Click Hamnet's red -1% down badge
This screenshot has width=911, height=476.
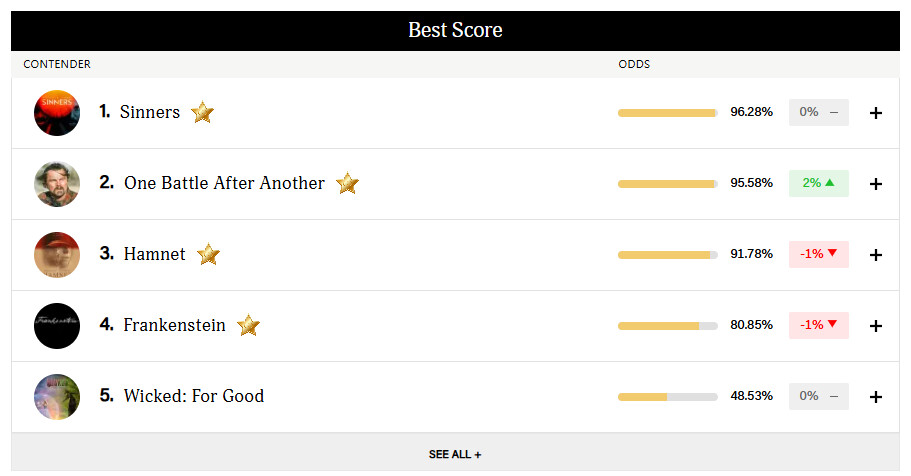819,254
